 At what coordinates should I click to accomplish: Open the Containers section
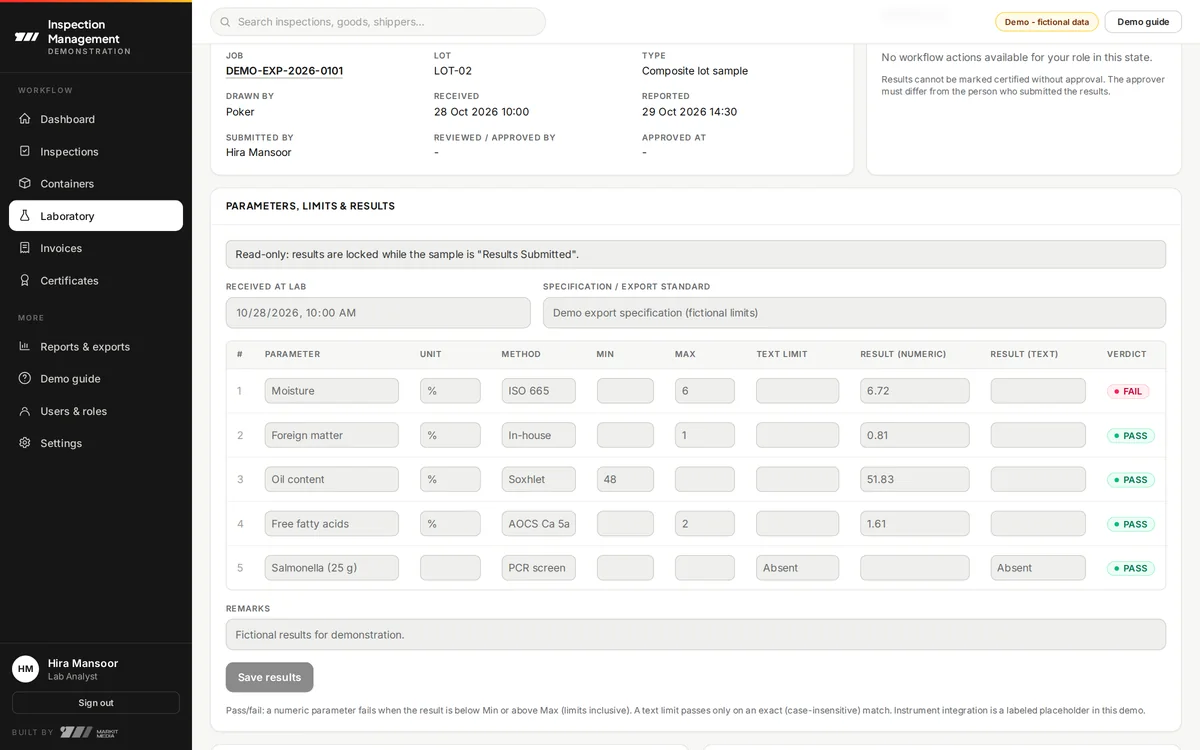(x=96, y=183)
